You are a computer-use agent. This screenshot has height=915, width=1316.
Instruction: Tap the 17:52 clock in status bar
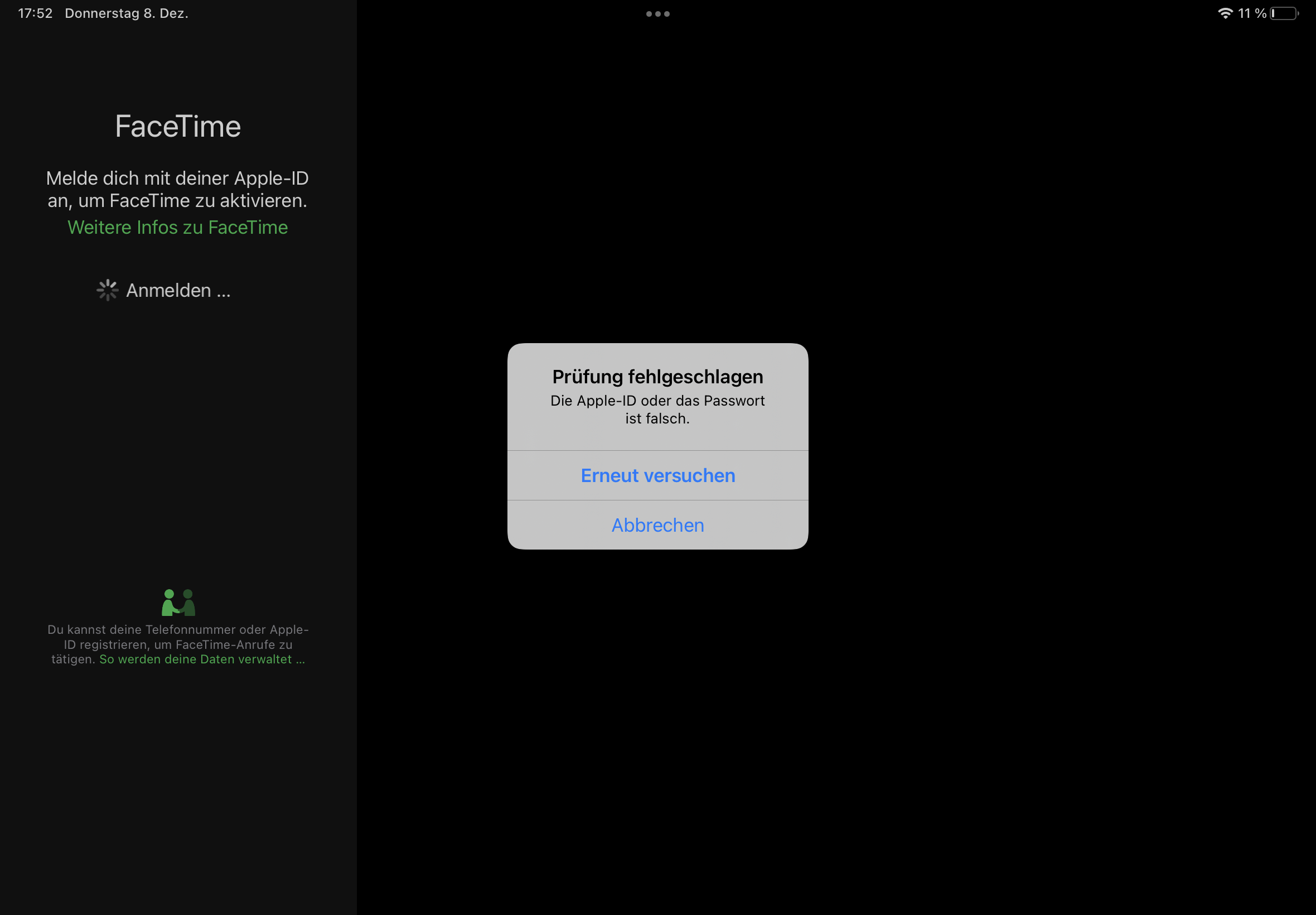tap(35, 13)
